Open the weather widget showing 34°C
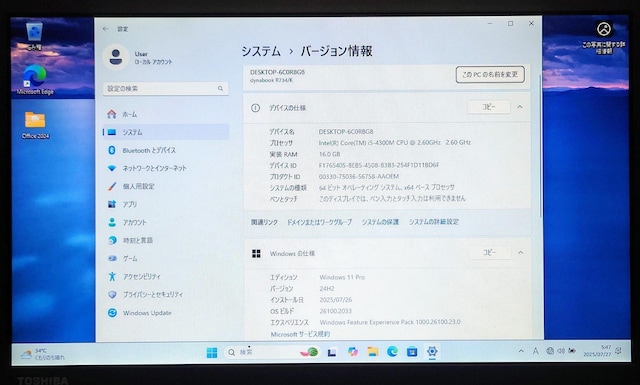640x385 pixels. 42,354
